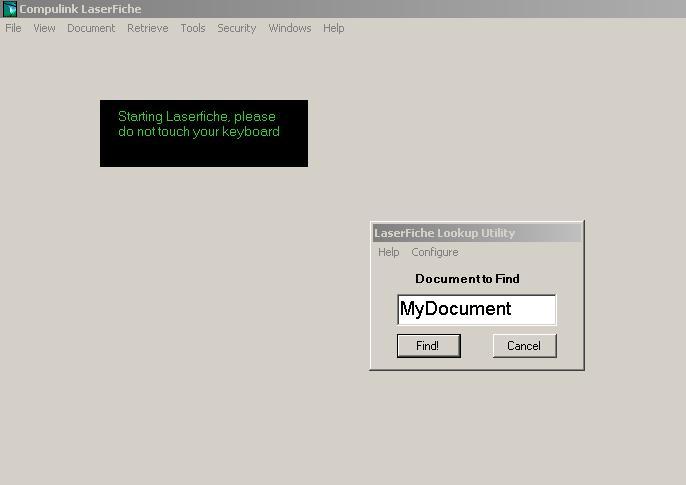Open the Security menu
The height and width of the screenshot is (485, 686).
point(237,28)
